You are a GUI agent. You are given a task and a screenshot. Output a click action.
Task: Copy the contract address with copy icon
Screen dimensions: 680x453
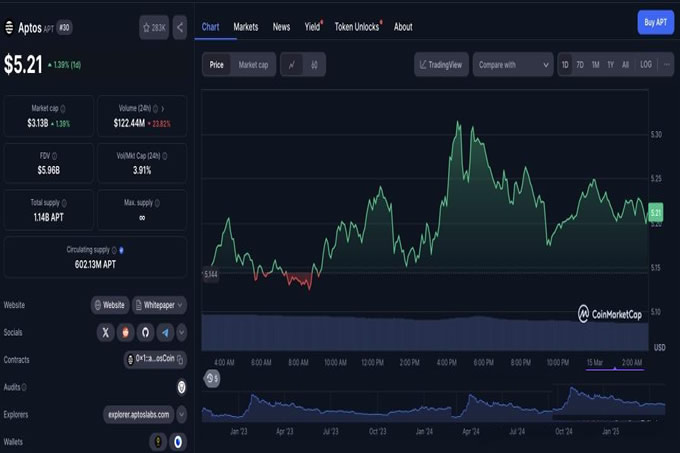coord(180,359)
